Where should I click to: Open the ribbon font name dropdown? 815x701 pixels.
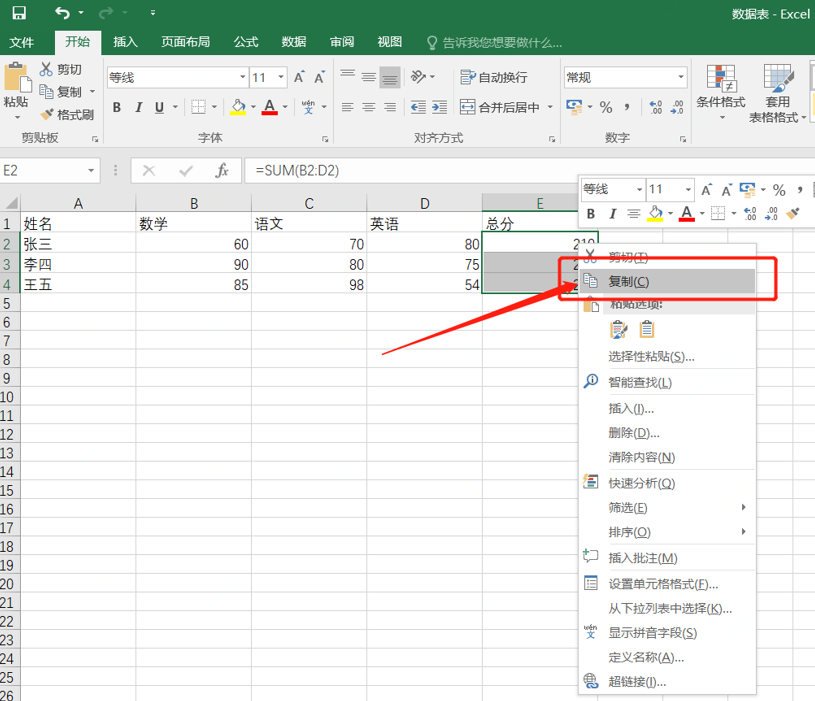(x=242, y=77)
